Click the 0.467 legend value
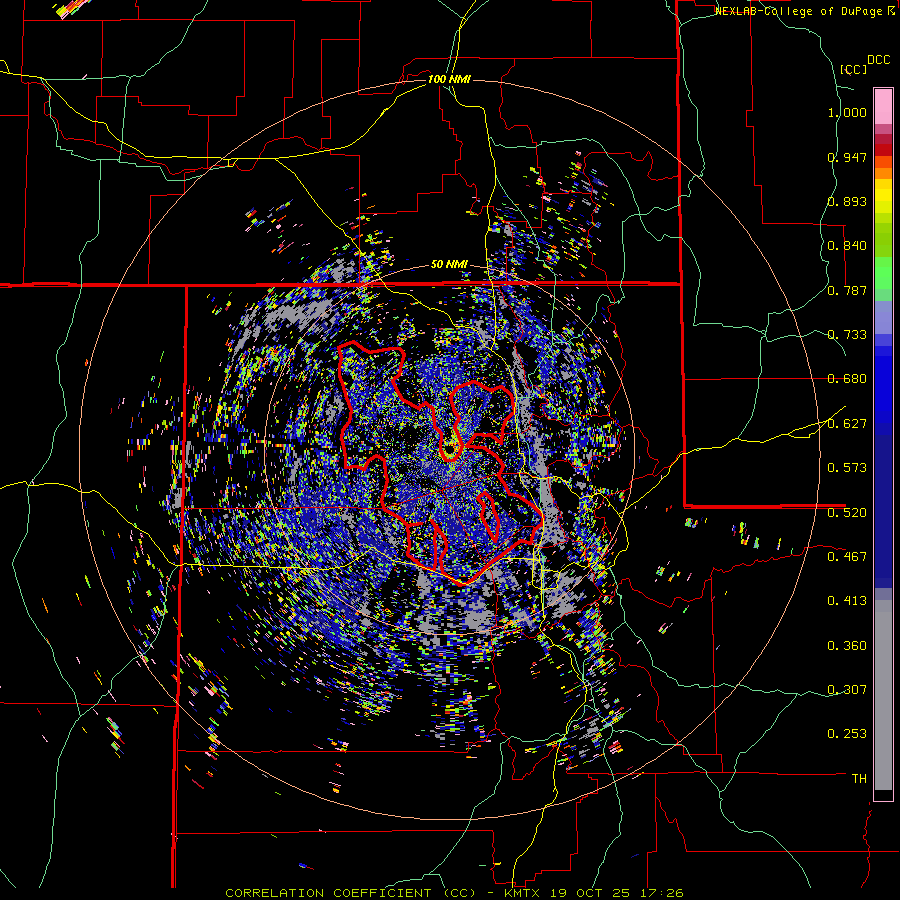900x900 pixels. [847, 556]
